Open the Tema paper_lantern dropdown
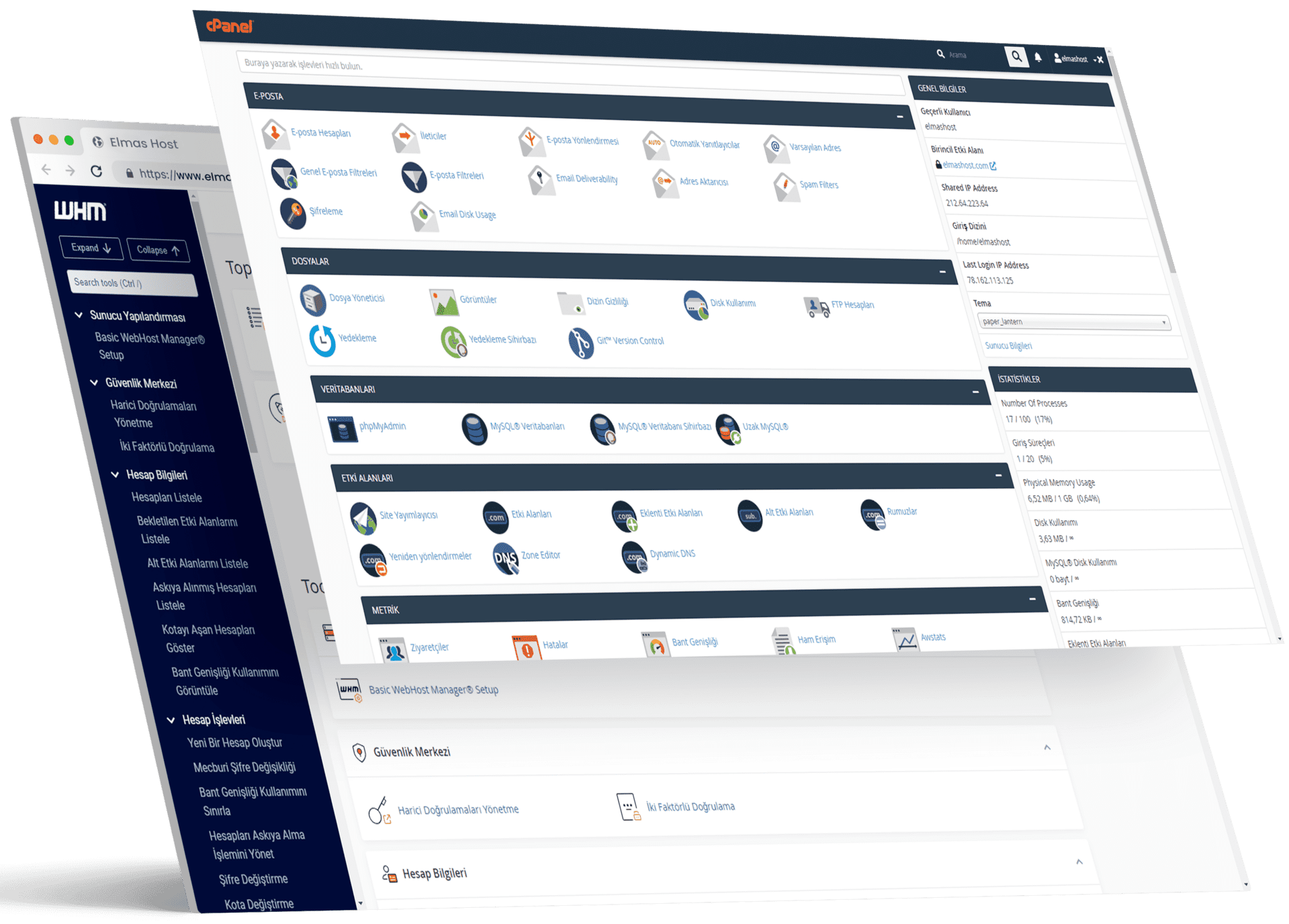 click(1073, 322)
